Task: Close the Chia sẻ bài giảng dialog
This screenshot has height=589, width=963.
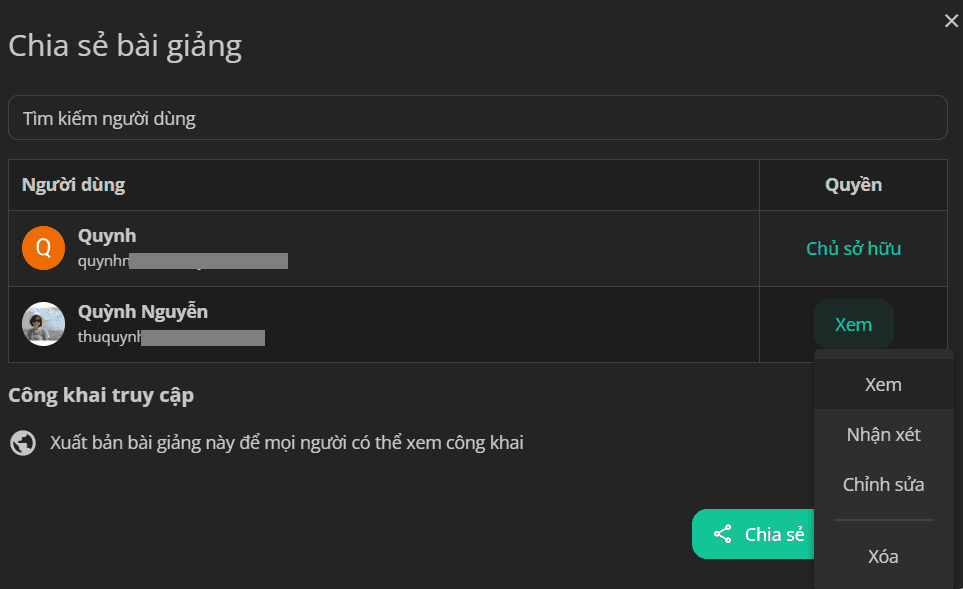Action: pyautogui.click(x=951, y=21)
